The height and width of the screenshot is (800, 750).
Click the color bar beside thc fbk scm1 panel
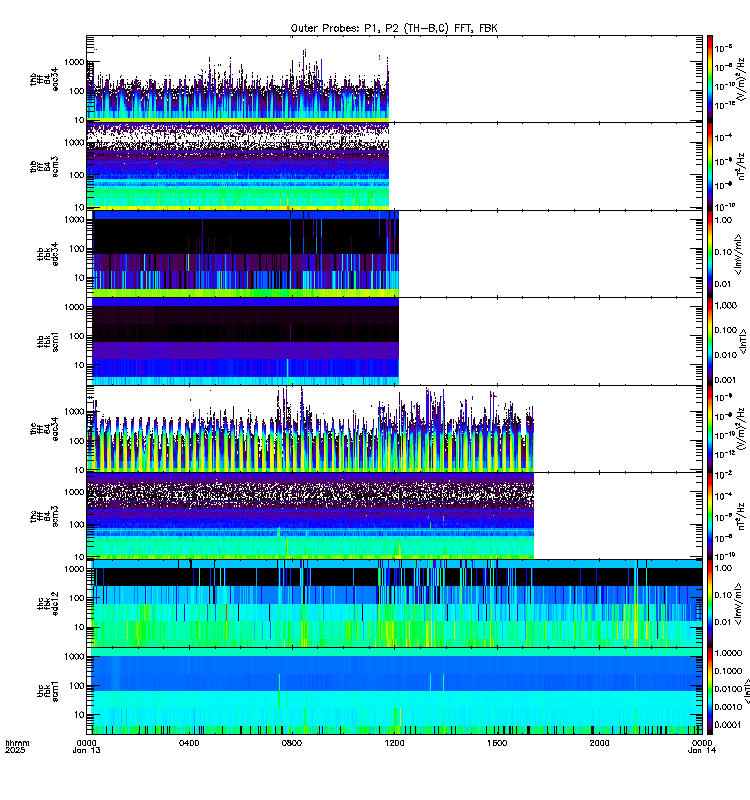point(710,691)
